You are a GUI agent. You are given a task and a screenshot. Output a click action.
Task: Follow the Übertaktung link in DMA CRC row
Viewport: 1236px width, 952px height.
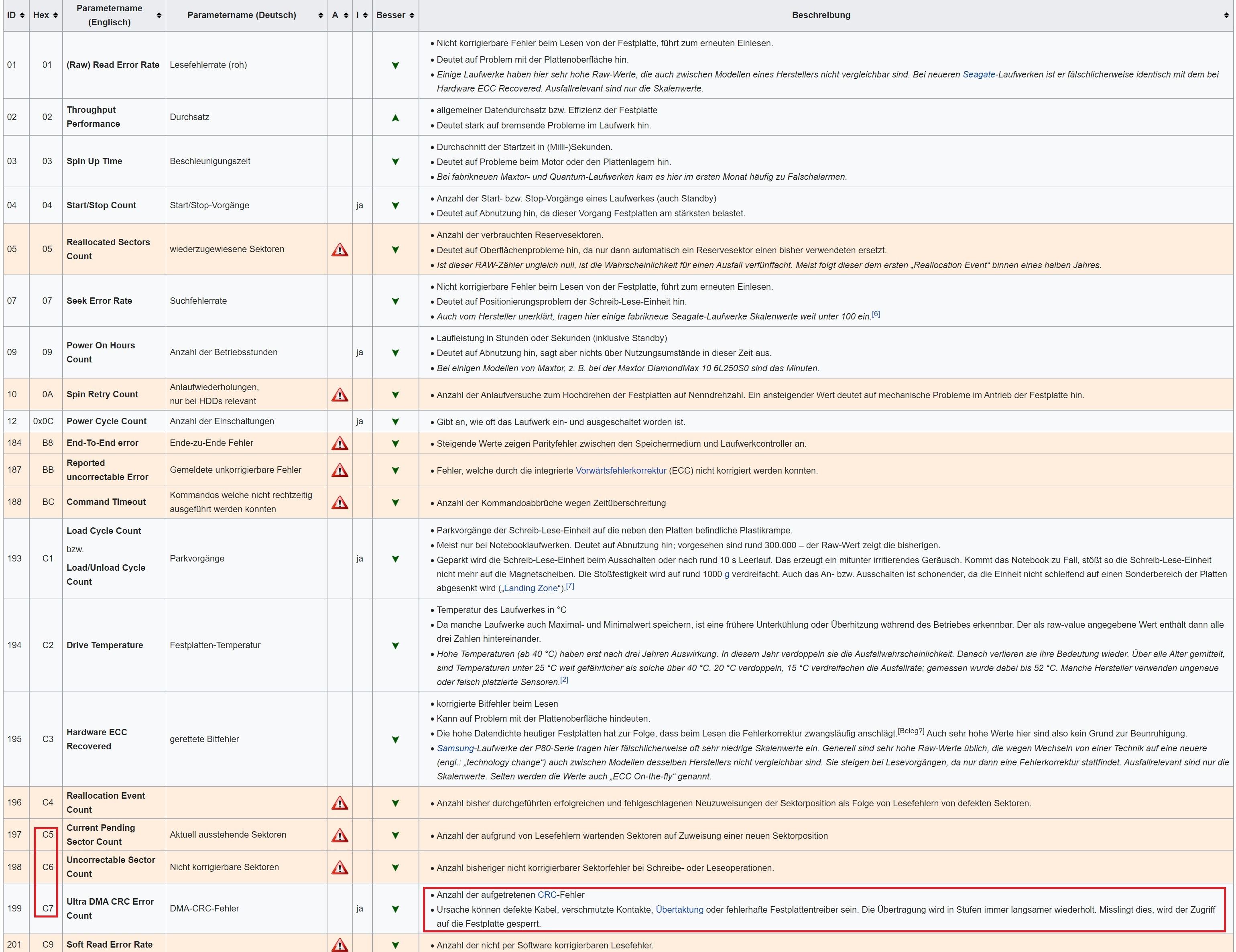click(x=679, y=909)
